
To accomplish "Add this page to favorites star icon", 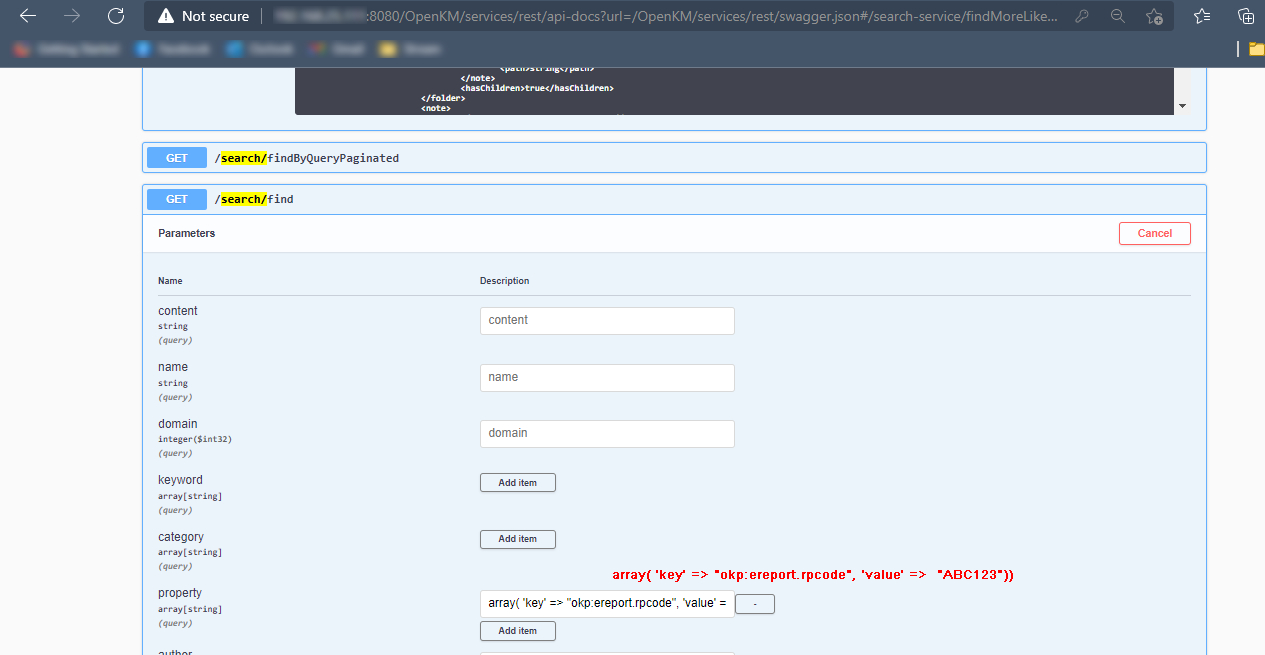I will click(1154, 16).
